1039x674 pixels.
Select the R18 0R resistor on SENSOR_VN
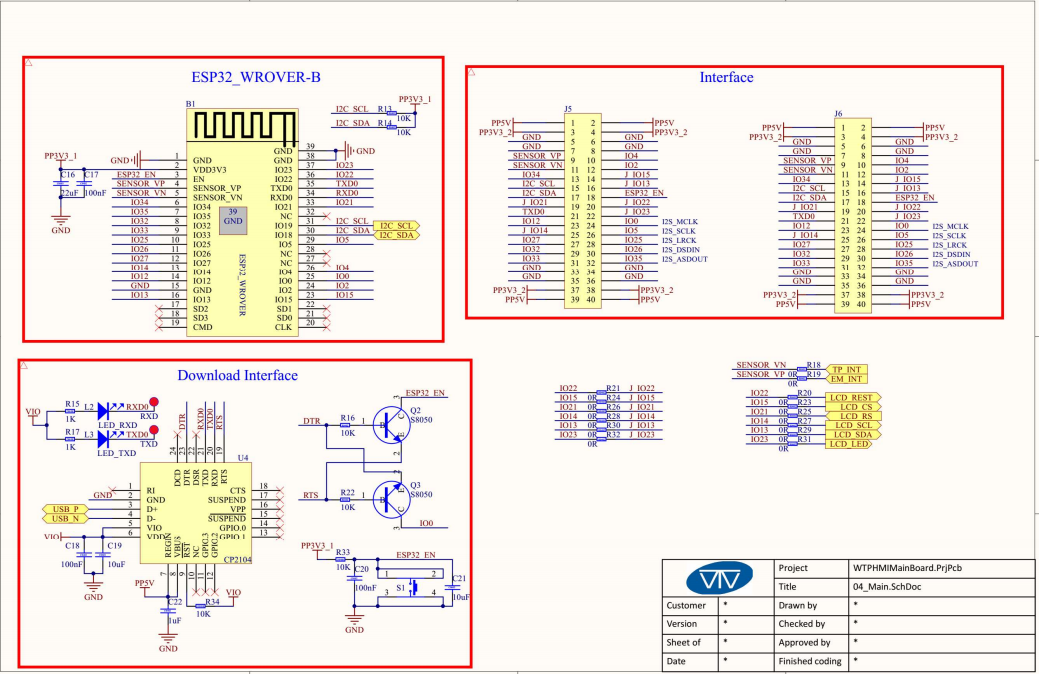[802, 370]
